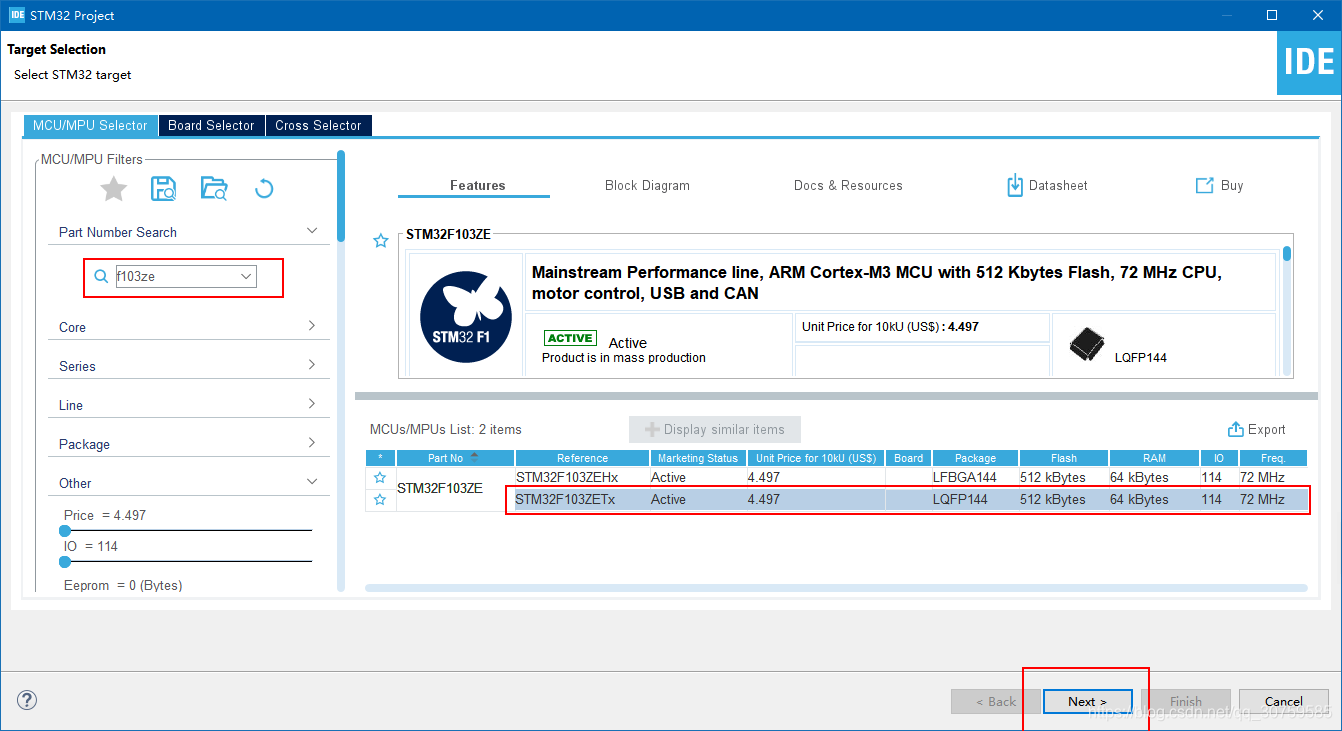Click the Reference column header
Viewport: 1342px width, 731px height.
tap(582, 458)
